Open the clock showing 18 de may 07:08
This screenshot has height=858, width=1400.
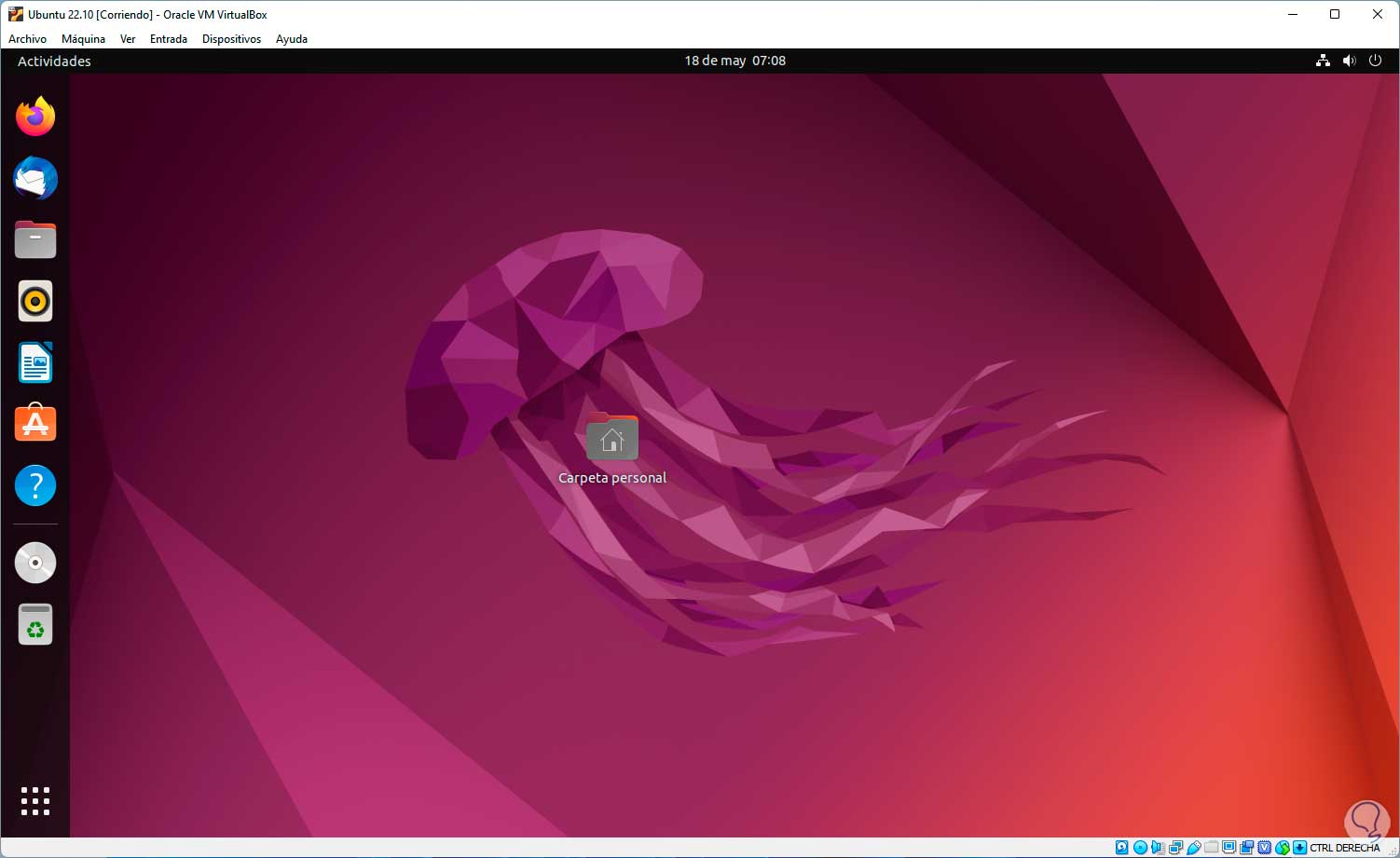click(734, 61)
